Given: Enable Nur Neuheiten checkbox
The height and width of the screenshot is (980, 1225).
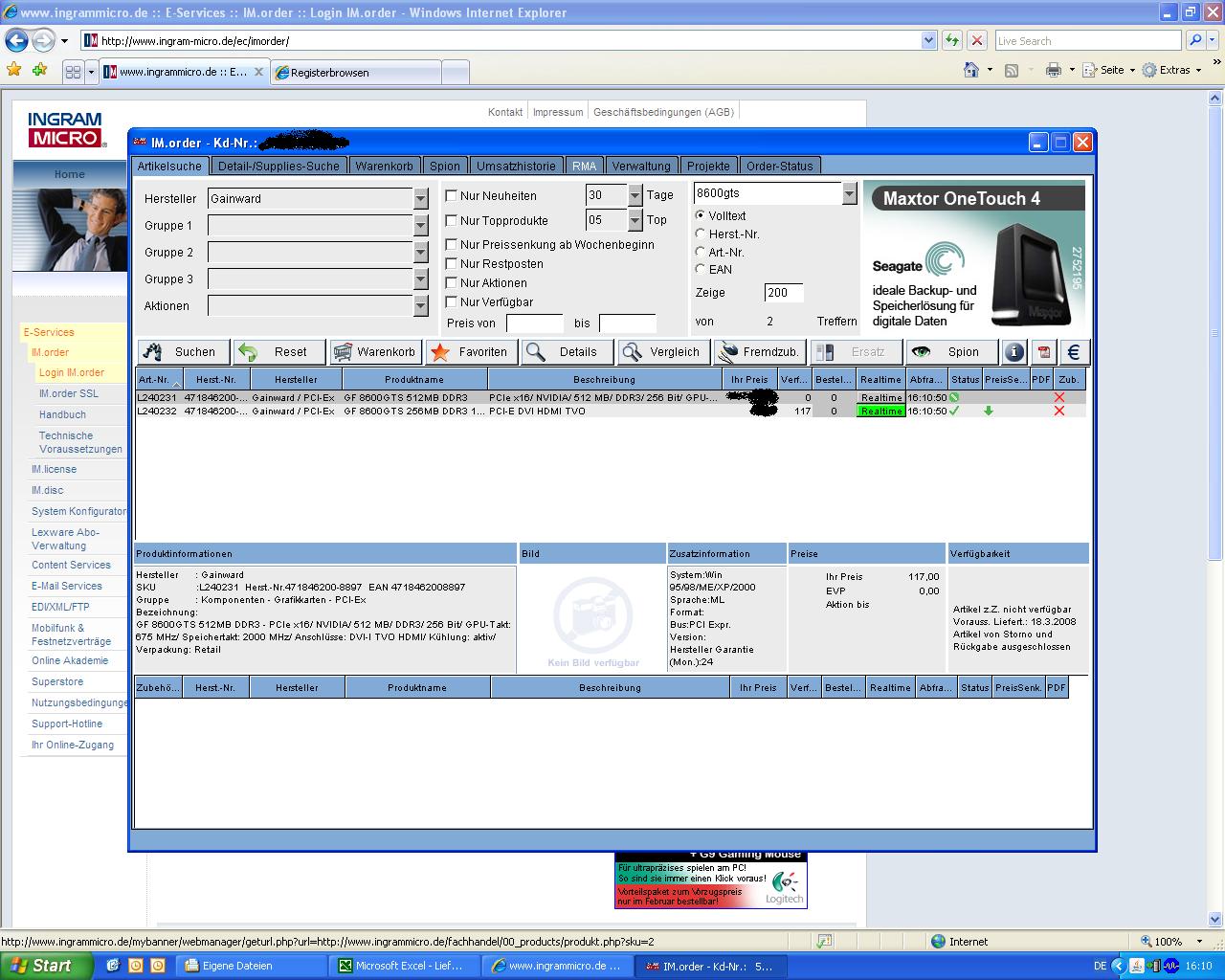Looking at the screenshot, I should point(452,195).
